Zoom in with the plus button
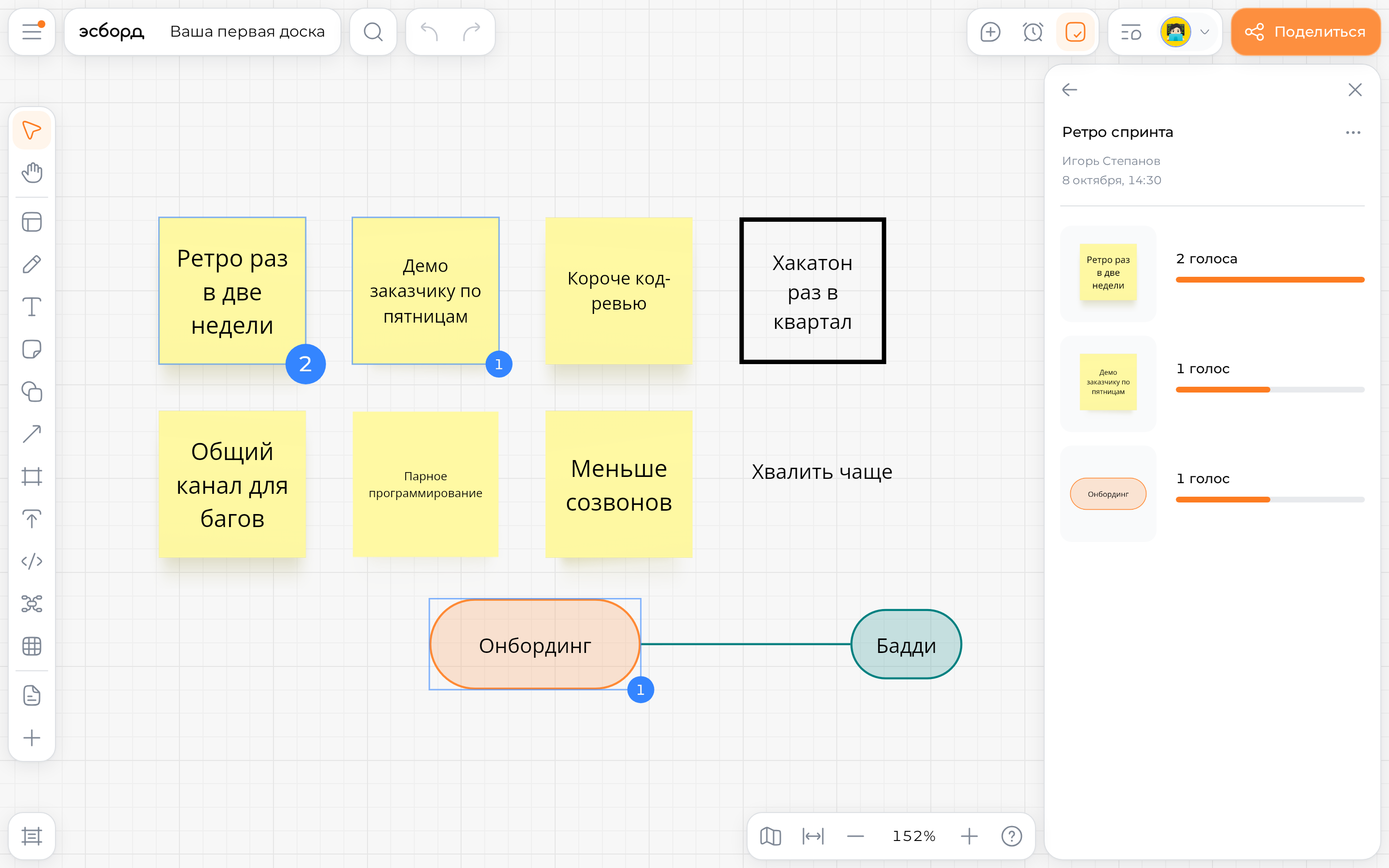1389x868 pixels. [x=969, y=836]
